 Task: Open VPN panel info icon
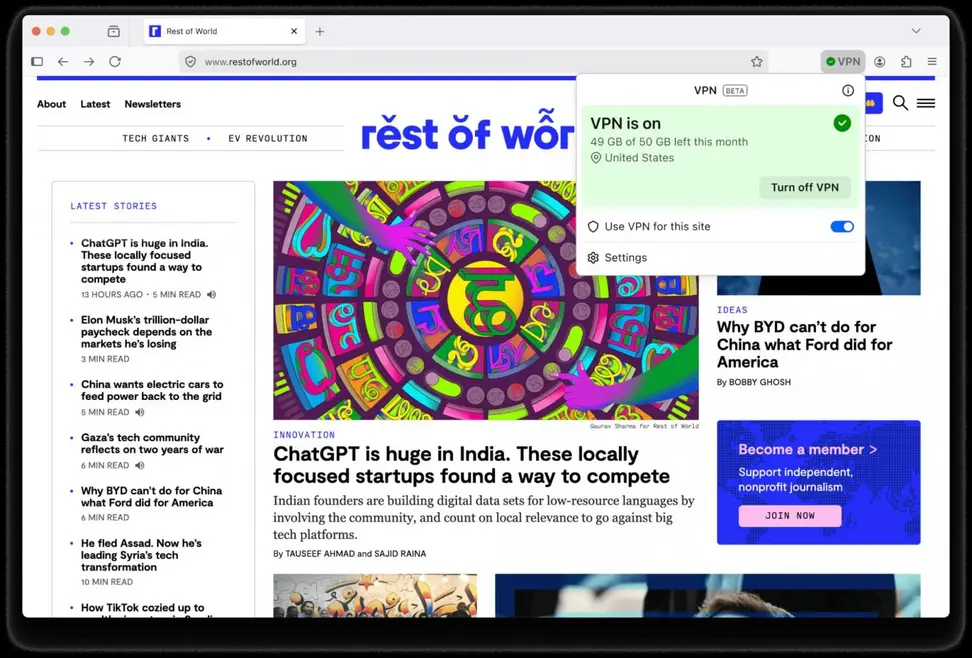[848, 91]
